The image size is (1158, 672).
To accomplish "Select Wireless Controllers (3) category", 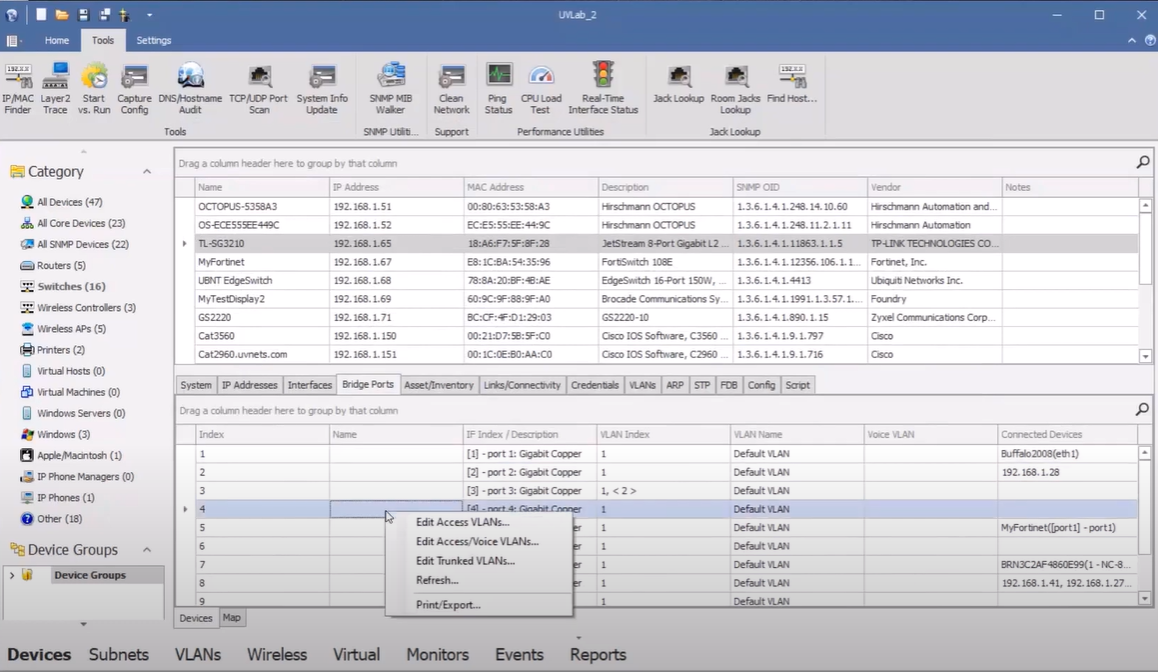I will pos(86,307).
